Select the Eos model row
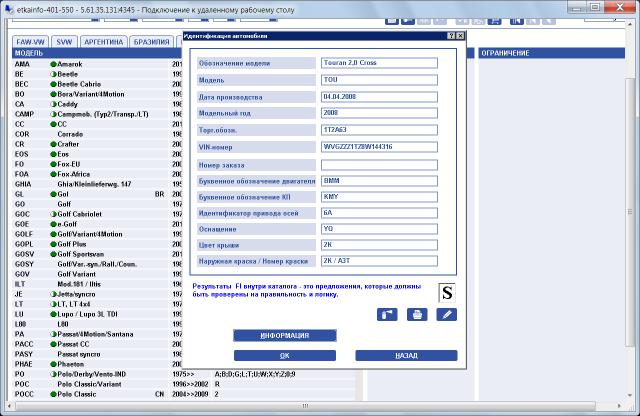640x416 pixels. (x=97, y=154)
